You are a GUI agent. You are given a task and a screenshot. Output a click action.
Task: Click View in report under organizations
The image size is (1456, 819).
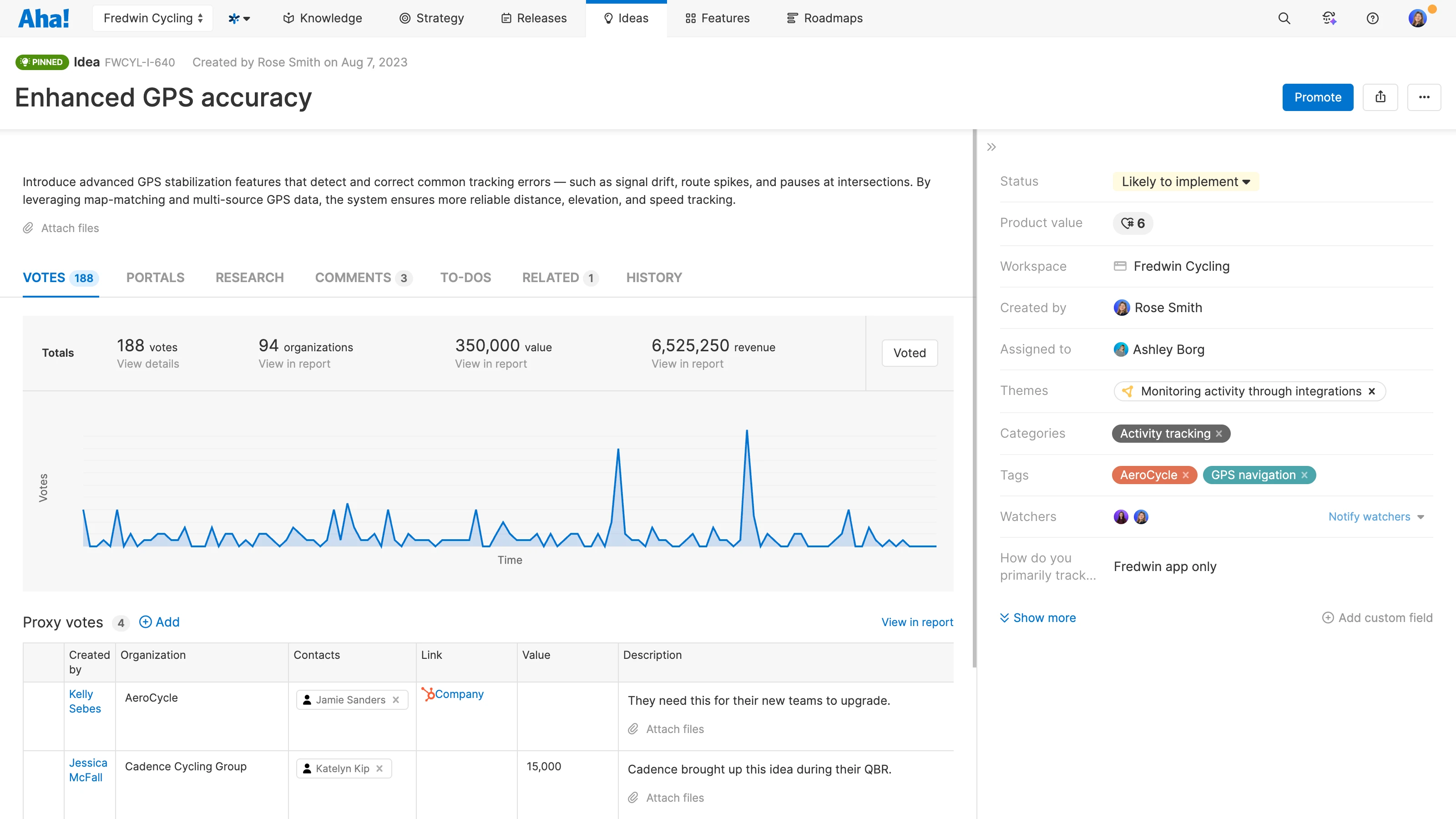point(294,364)
